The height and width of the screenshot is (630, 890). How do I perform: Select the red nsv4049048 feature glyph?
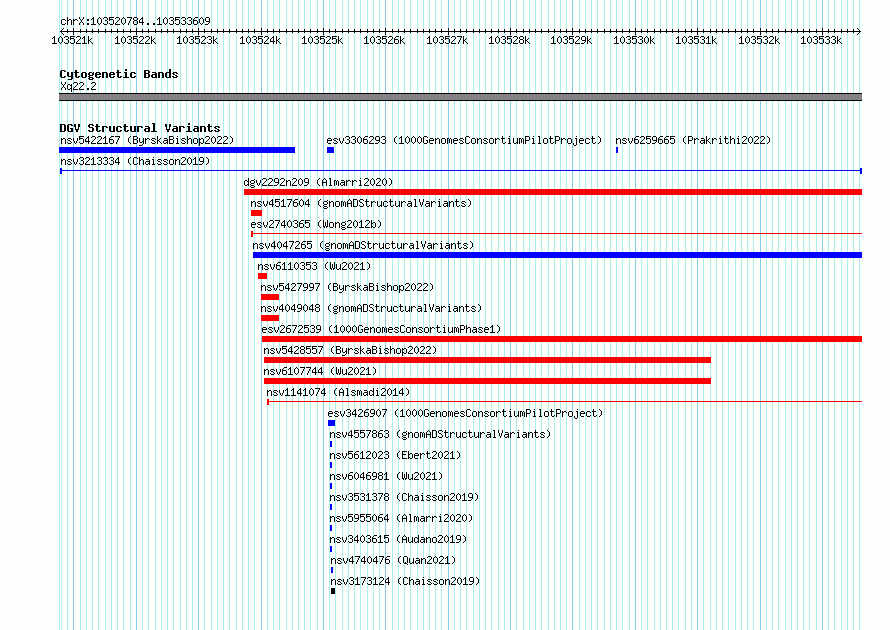click(270, 318)
